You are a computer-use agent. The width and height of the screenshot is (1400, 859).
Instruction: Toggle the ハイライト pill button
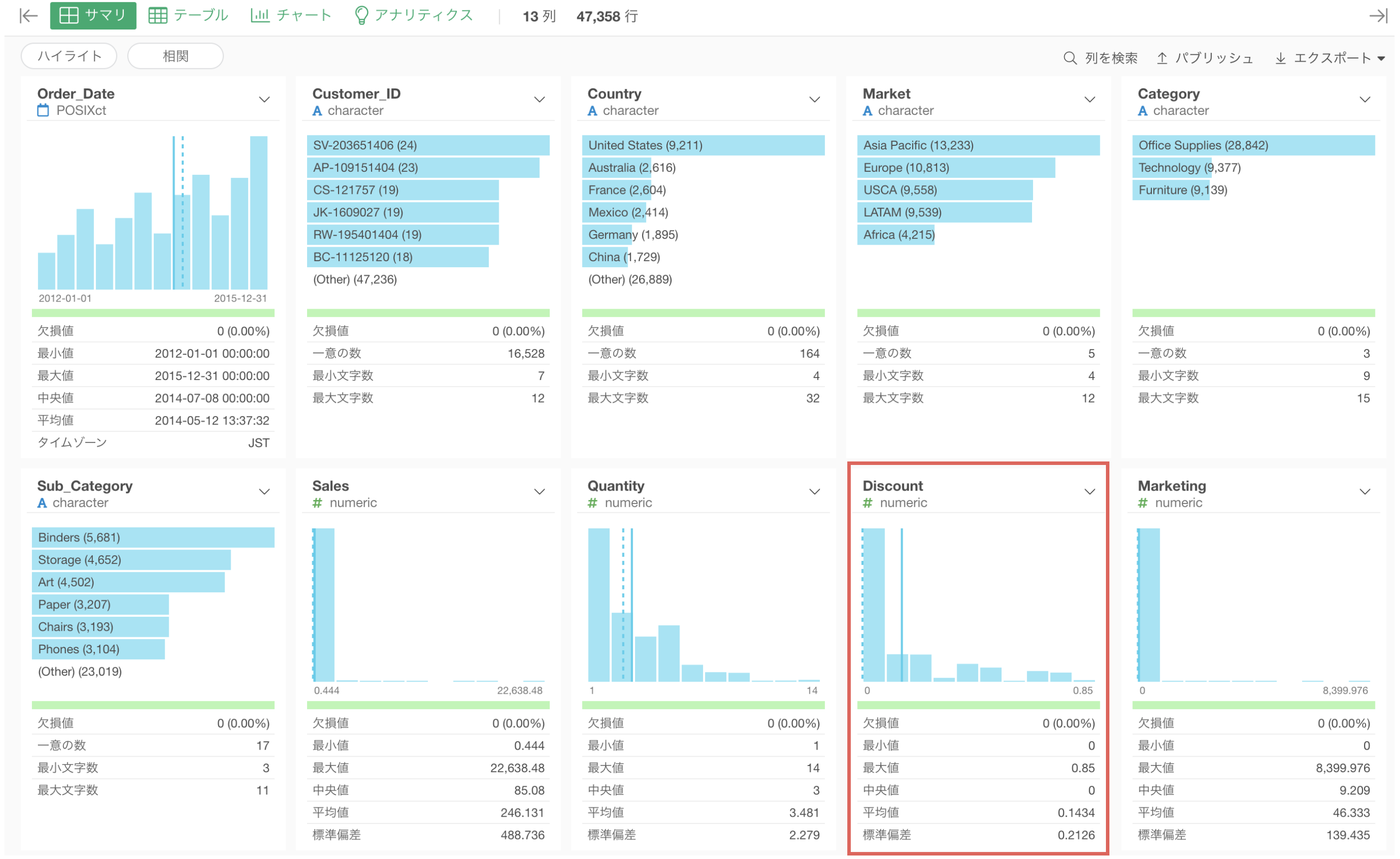coord(69,56)
